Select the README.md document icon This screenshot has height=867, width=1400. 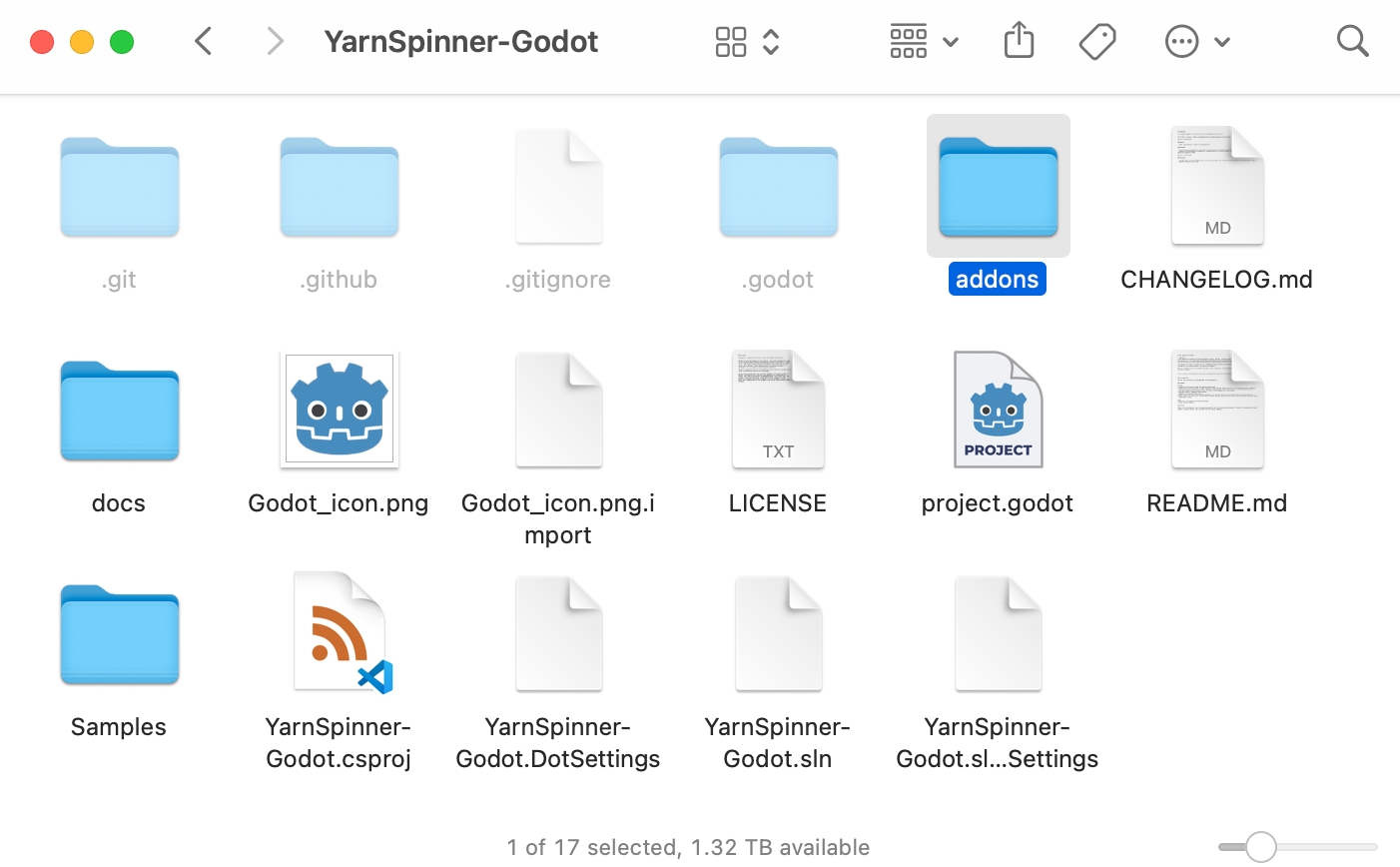tap(1217, 410)
